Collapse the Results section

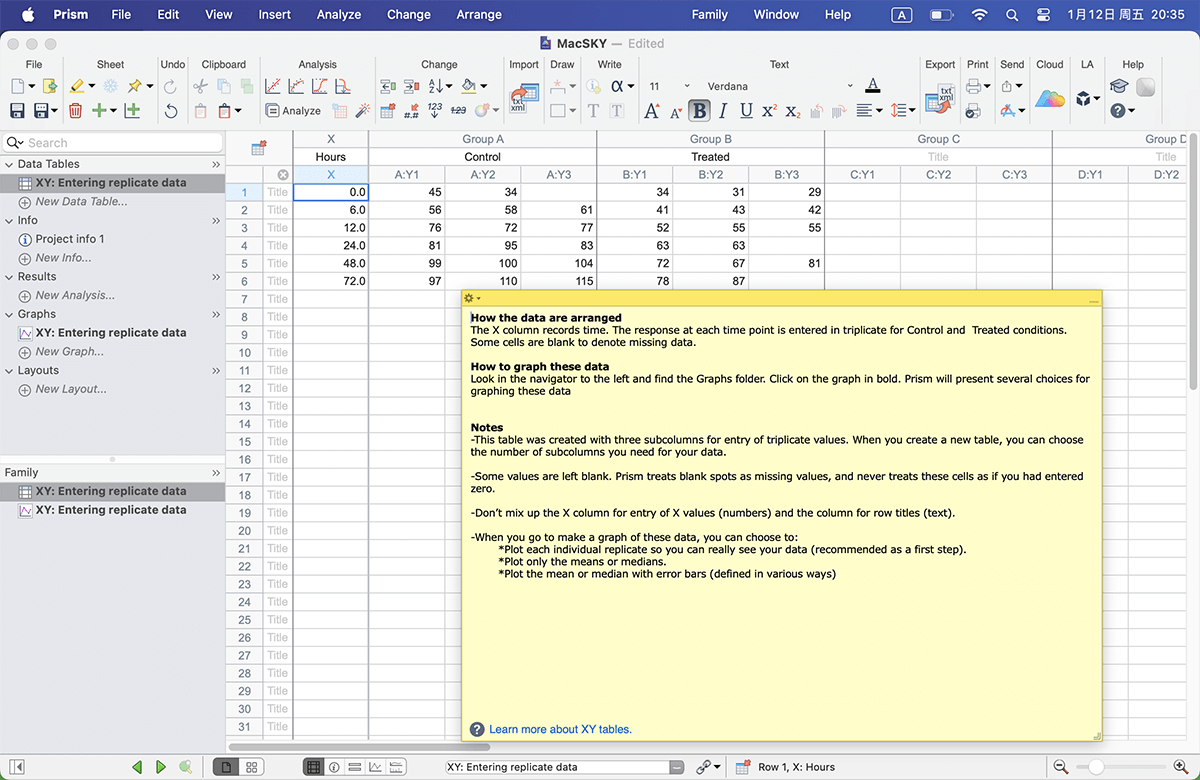[x=10, y=277]
